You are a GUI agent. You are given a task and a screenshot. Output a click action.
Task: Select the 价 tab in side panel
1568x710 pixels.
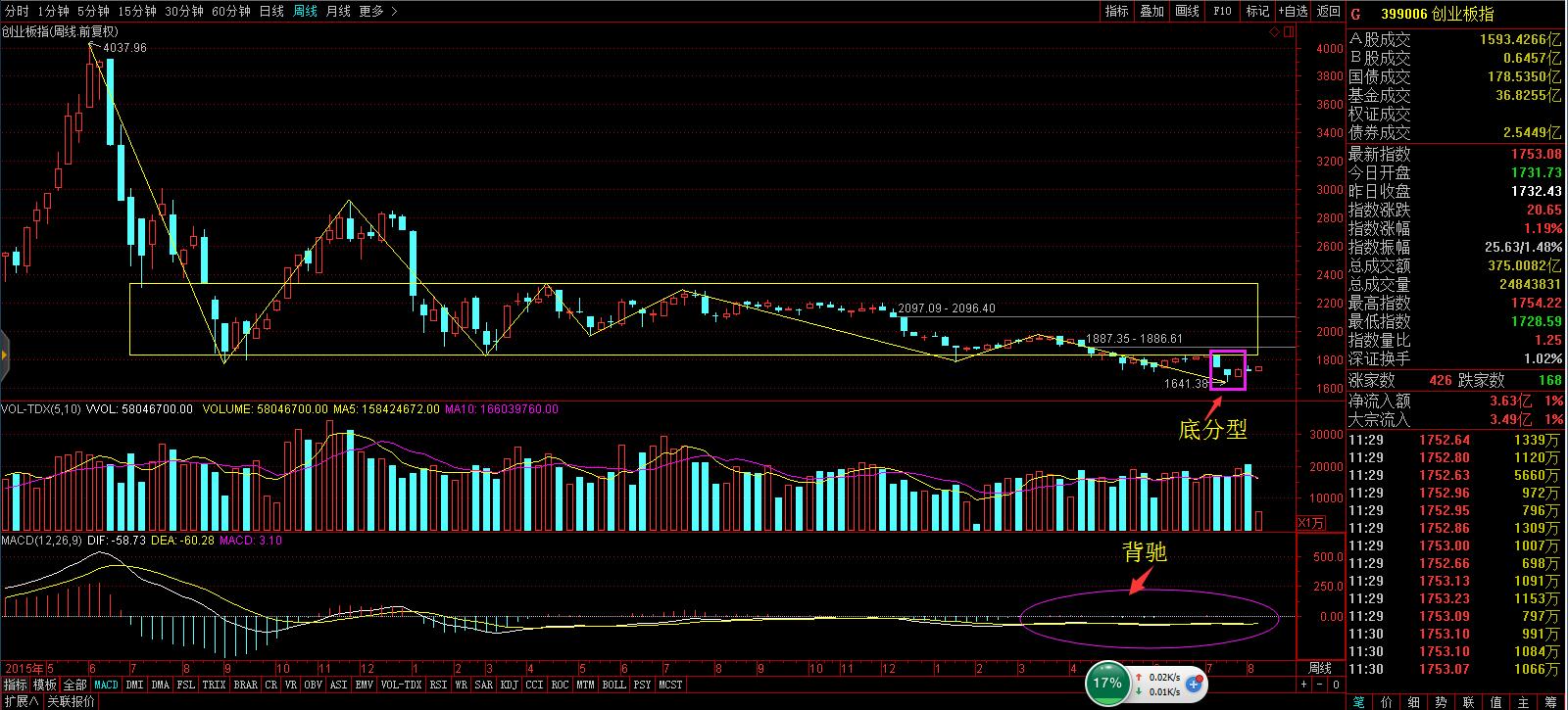pos(1386,702)
